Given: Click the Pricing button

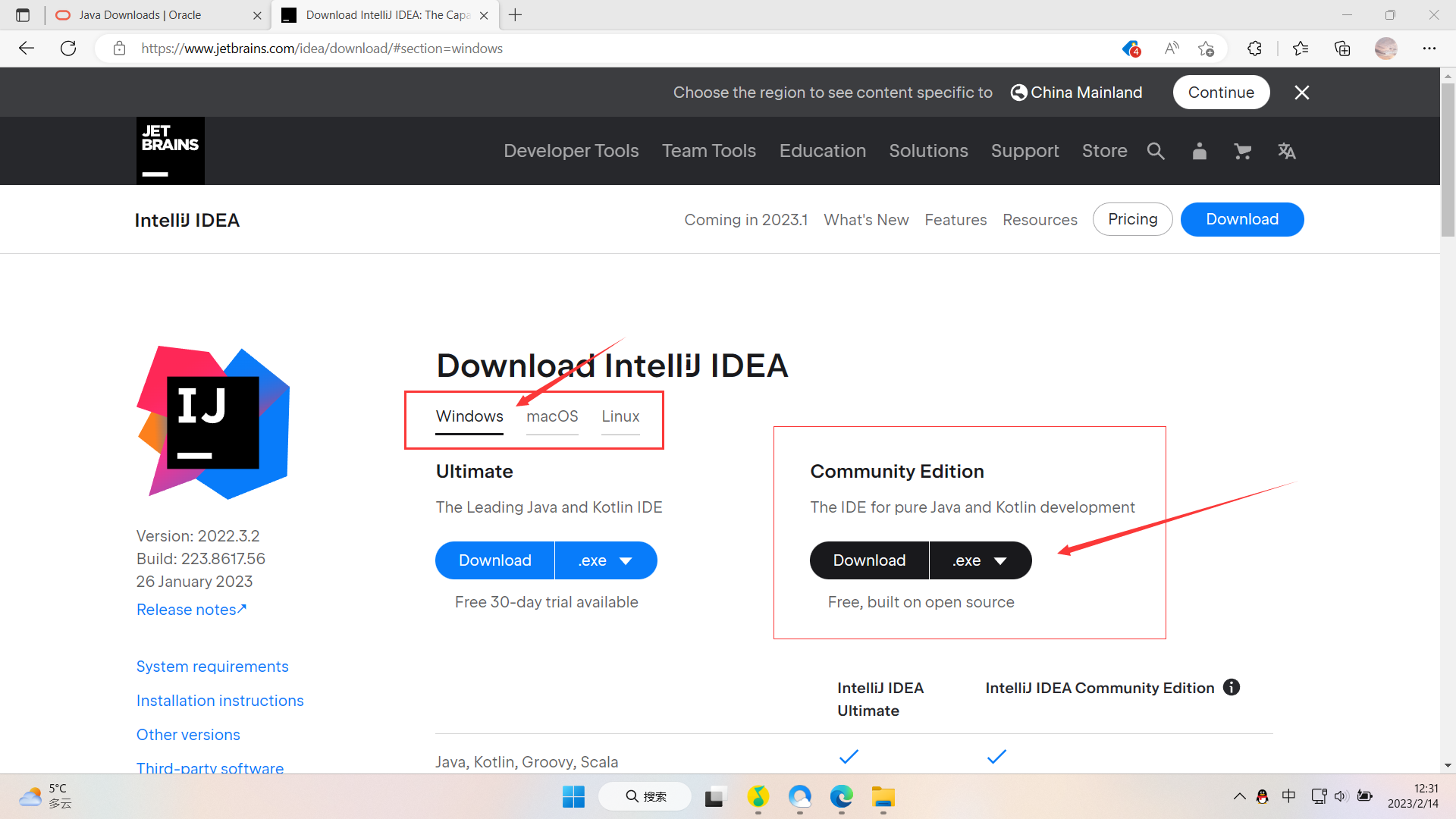Looking at the screenshot, I should (1132, 219).
